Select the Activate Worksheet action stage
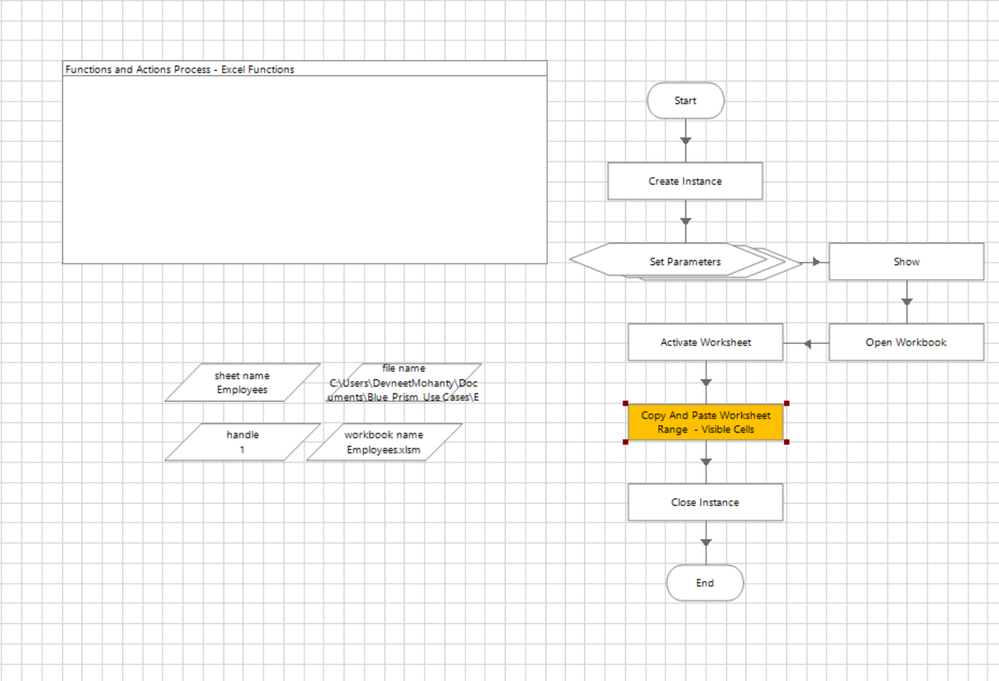This screenshot has width=999, height=681. pos(705,342)
